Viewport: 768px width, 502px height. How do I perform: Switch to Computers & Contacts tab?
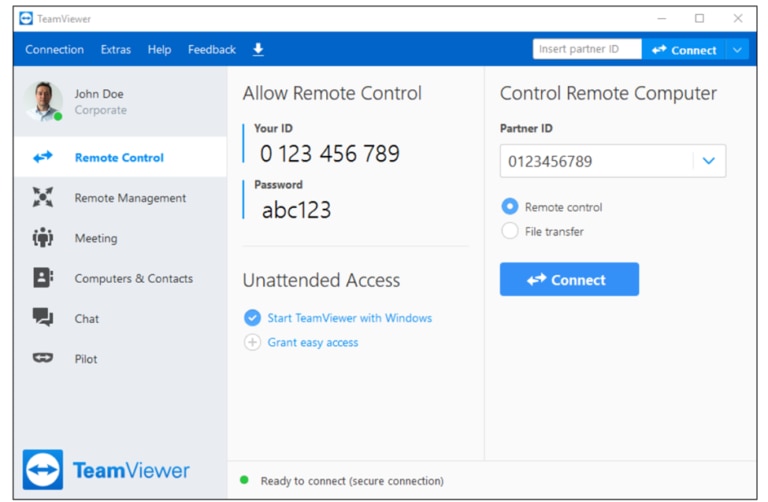click(x=120, y=278)
